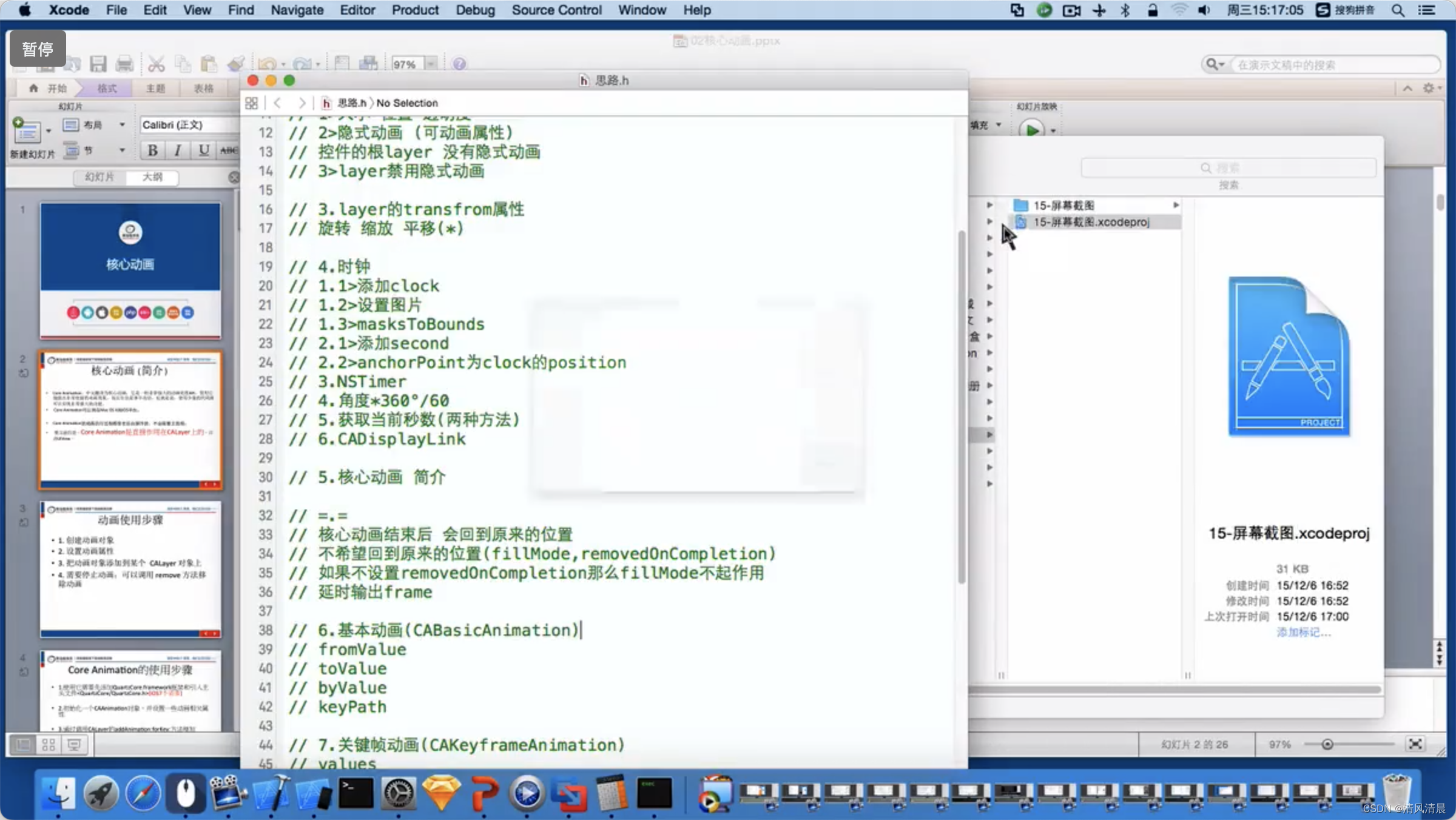This screenshot has height=820, width=1456.
Task: Toggle bold formatting button
Action: click(153, 150)
